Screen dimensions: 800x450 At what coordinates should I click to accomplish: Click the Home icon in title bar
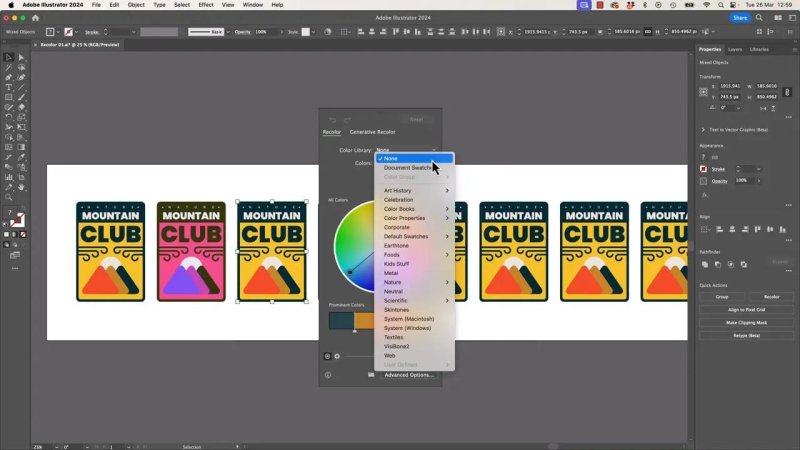tap(35, 18)
